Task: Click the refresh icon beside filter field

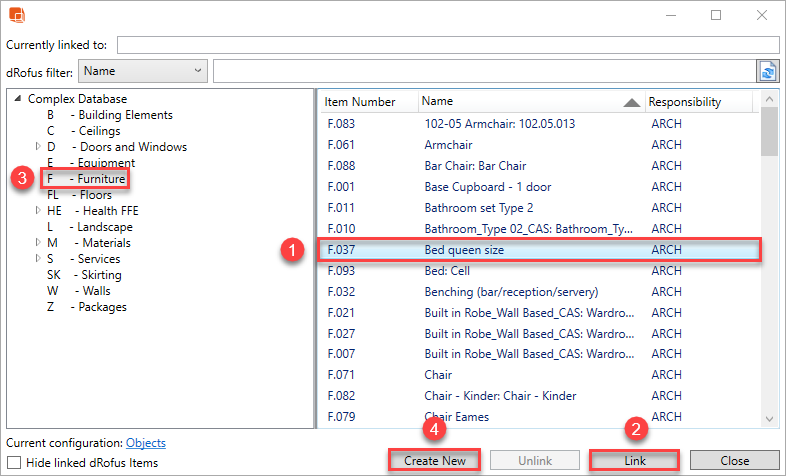Action: pos(767,71)
